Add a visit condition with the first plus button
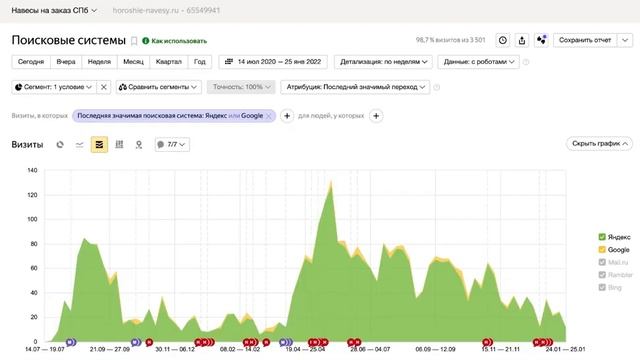640x360 pixels. [287, 116]
